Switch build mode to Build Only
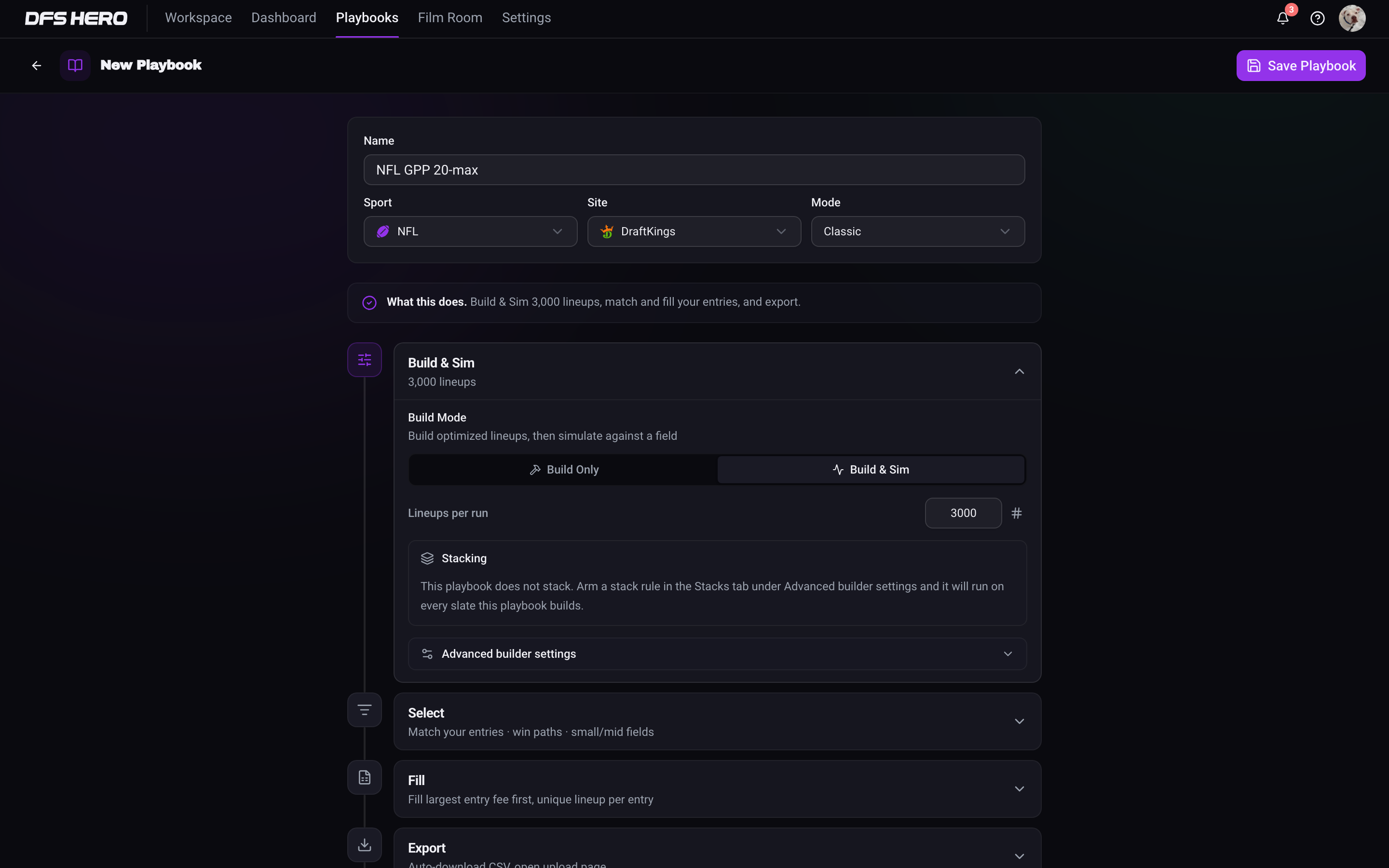 (564, 470)
